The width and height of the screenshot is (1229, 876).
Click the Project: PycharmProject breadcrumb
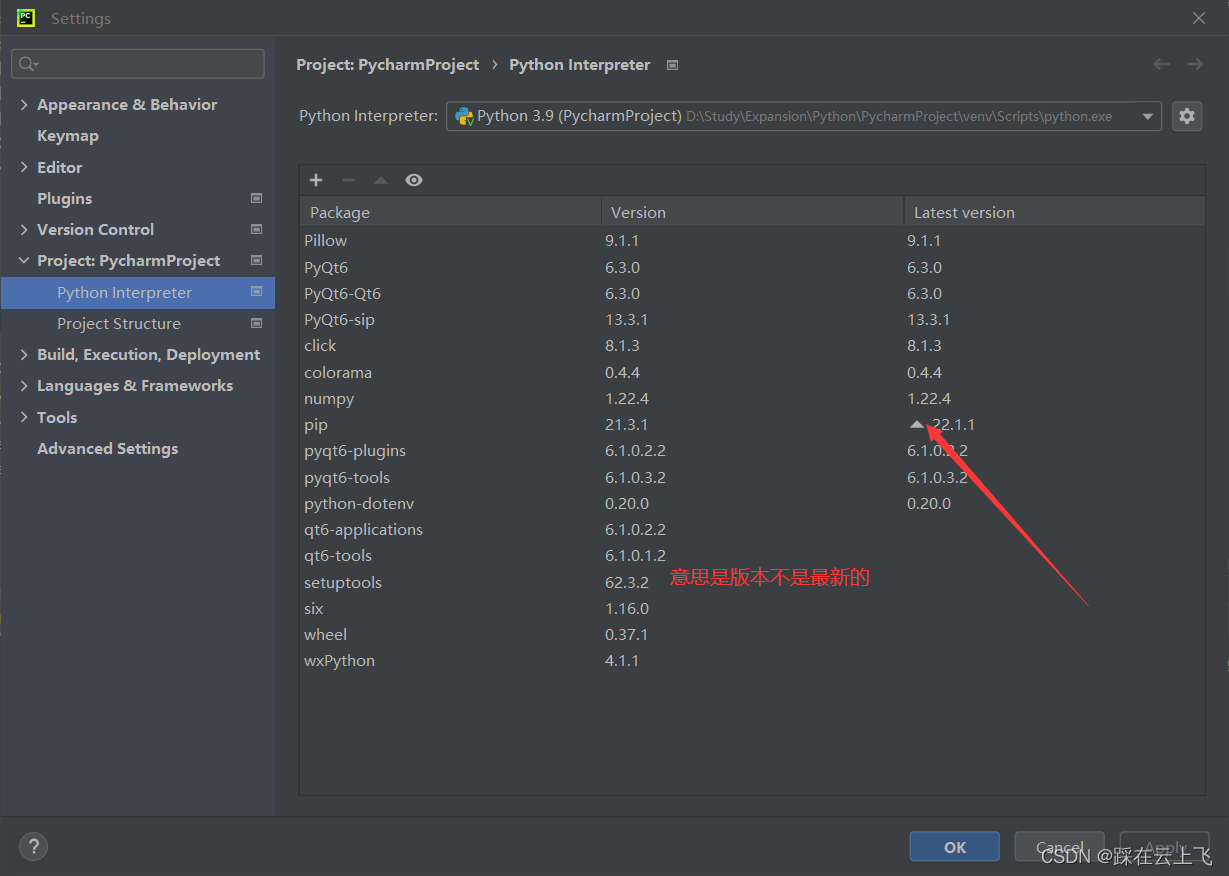click(388, 64)
